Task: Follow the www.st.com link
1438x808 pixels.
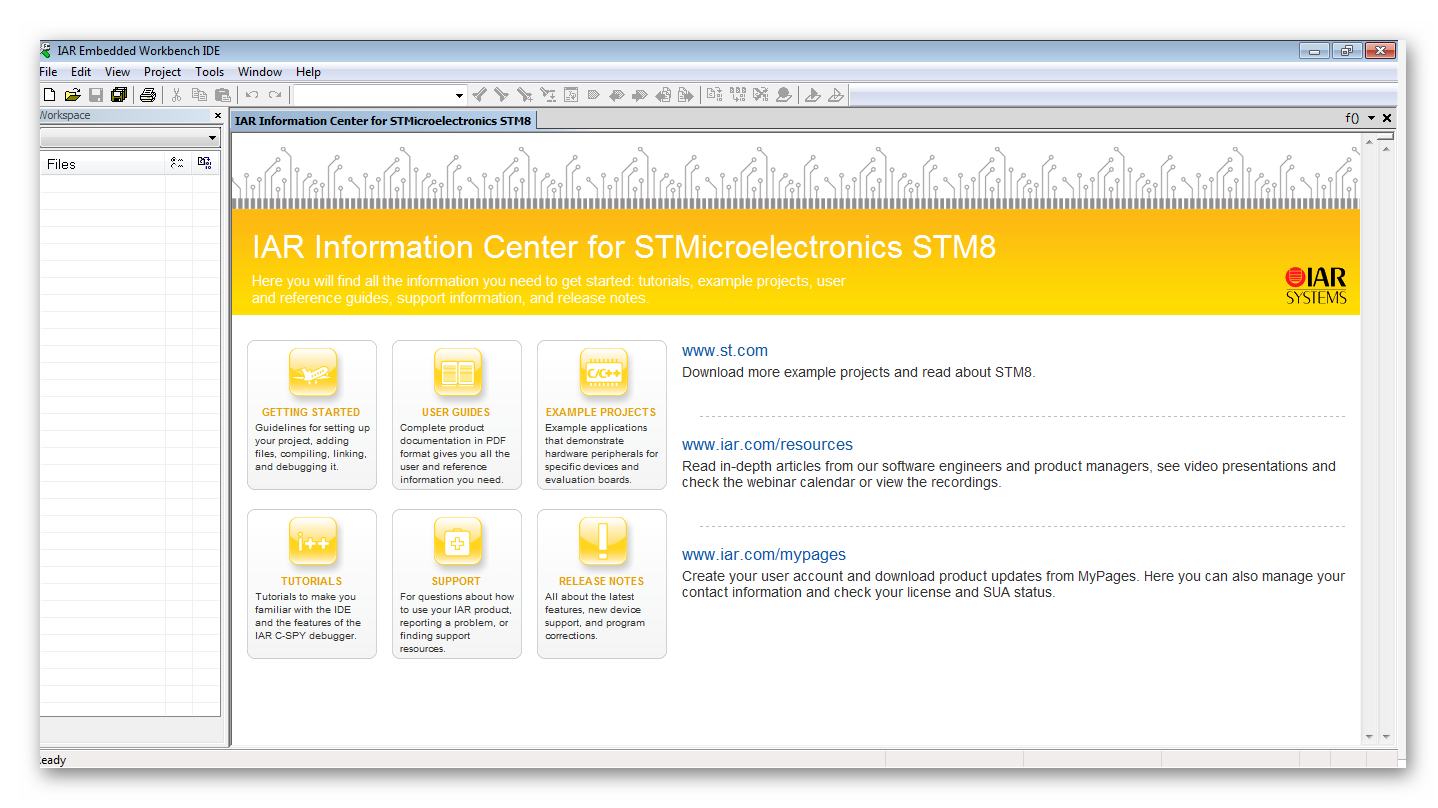Action: 724,350
